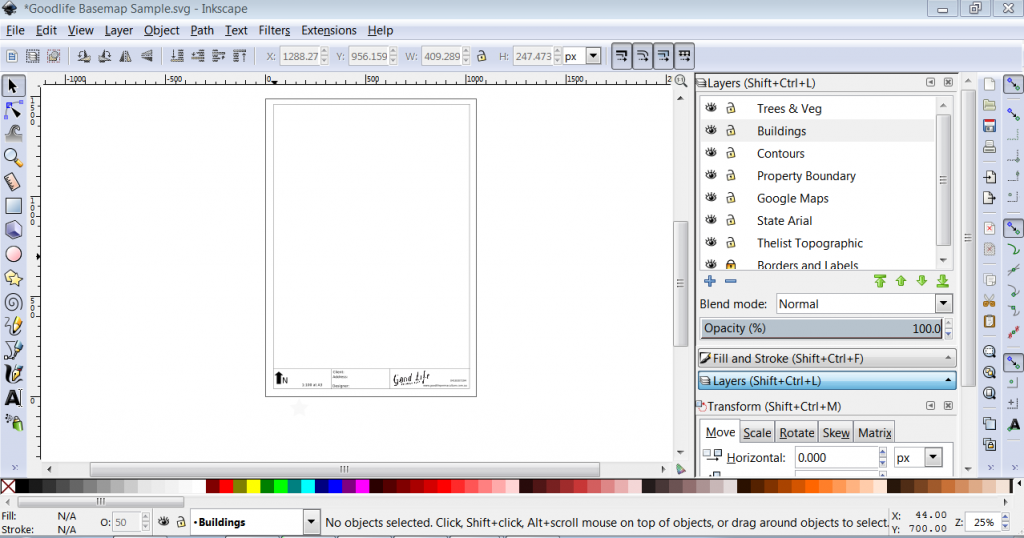Select the Star polygon tool
1024x538 pixels.
pos(14,278)
